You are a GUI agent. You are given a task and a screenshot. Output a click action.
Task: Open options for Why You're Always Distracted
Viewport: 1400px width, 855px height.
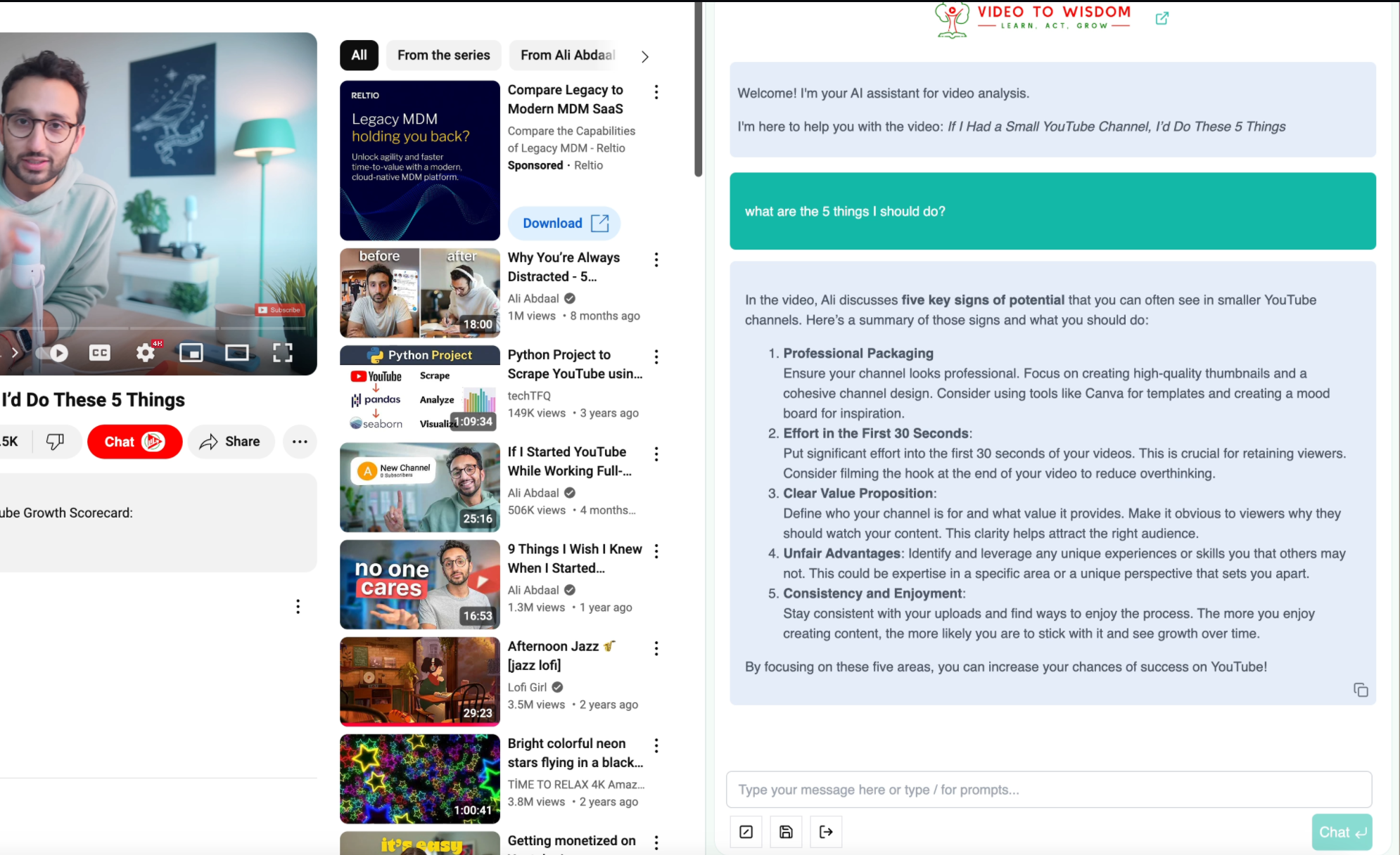(x=656, y=260)
